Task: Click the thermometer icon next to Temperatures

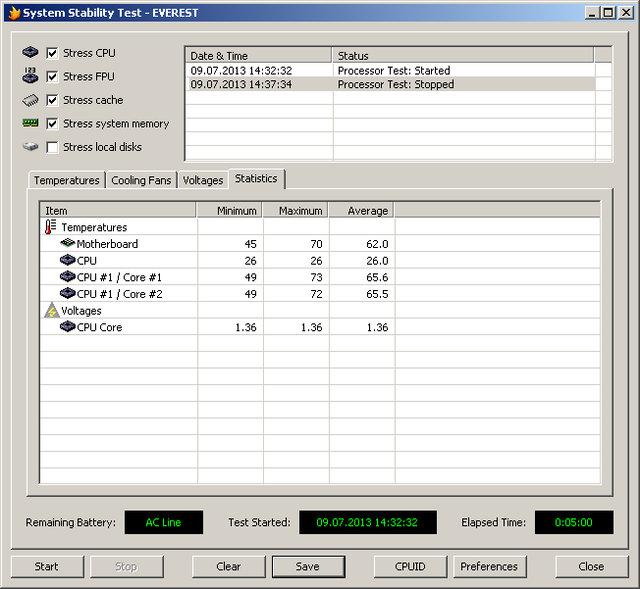Action: [x=51, y=227]
